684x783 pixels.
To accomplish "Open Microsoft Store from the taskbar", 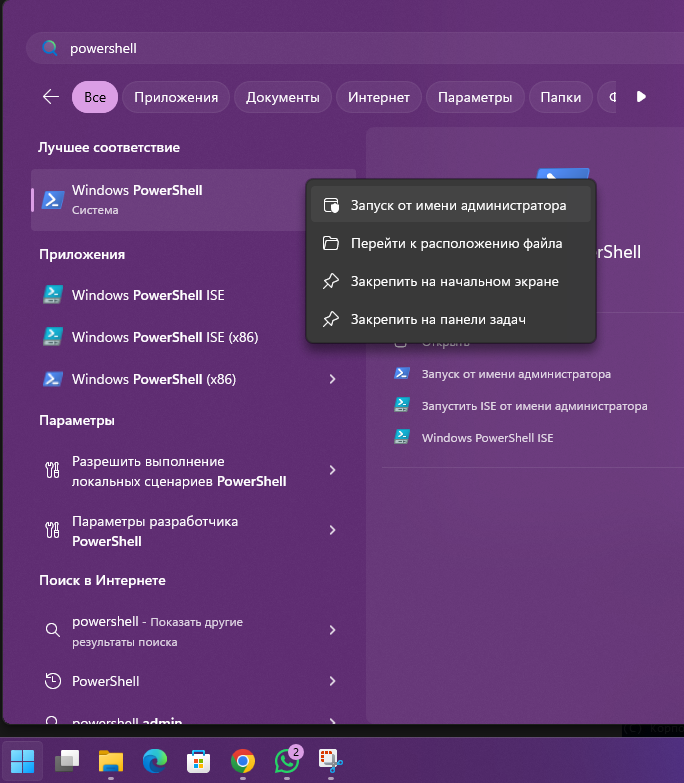I will point(198,761).
